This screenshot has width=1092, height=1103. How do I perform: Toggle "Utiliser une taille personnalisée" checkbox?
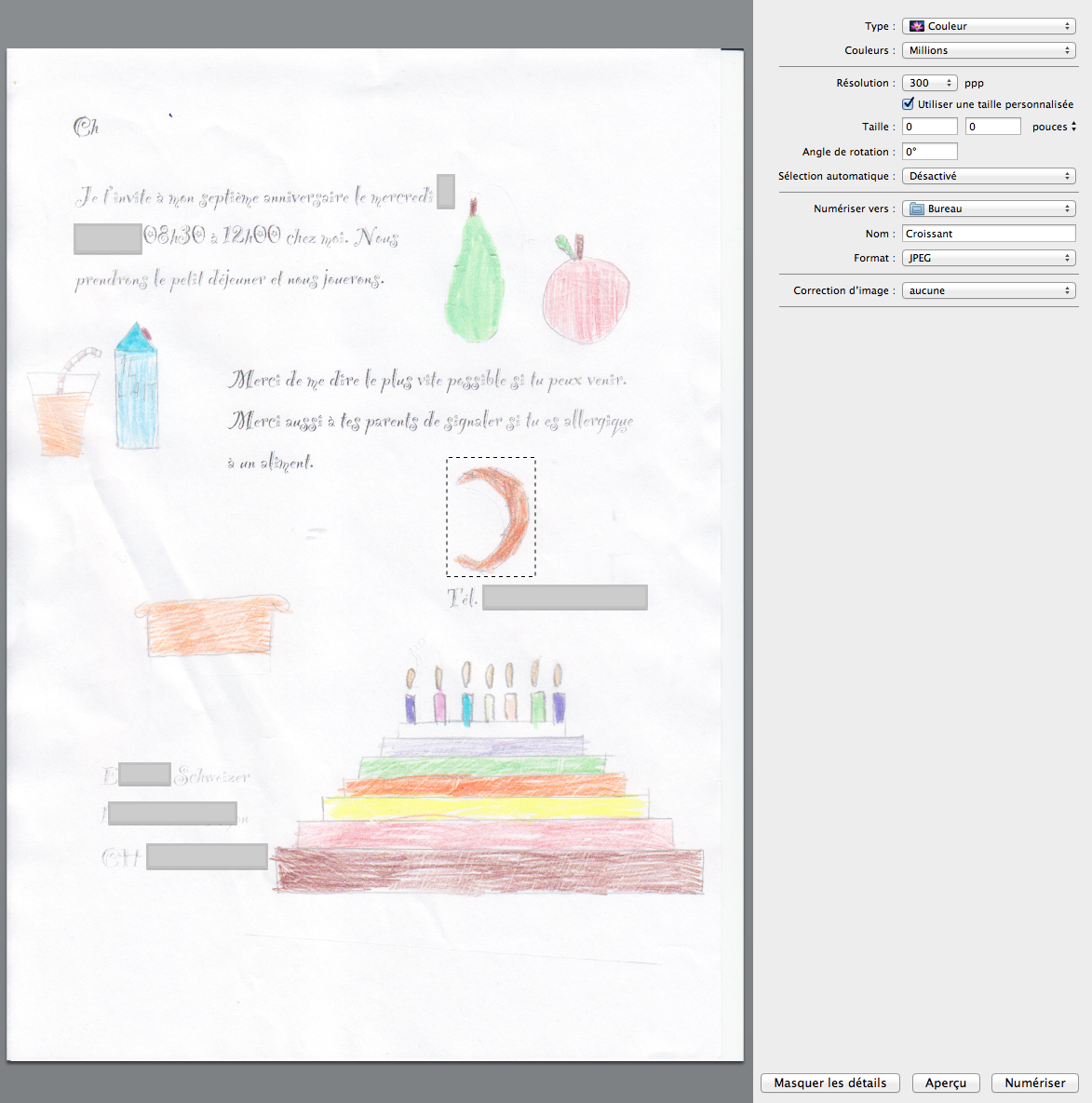909,104
